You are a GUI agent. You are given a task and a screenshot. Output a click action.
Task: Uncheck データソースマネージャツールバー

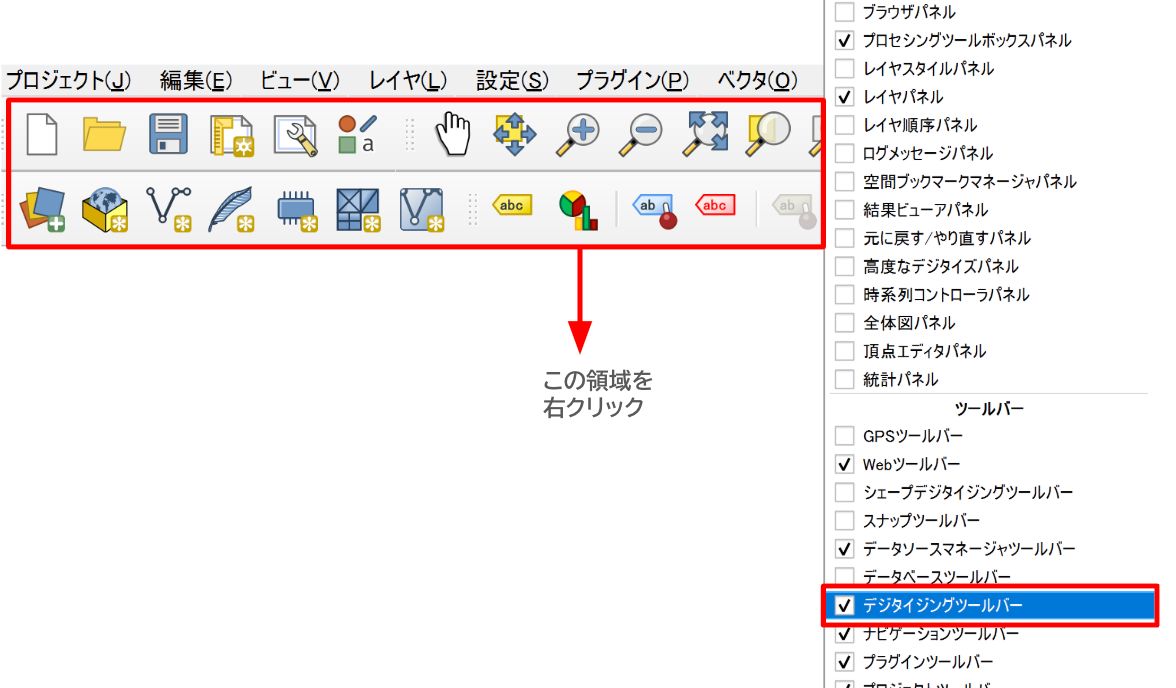pyautogui.click(x=844, y=549)
